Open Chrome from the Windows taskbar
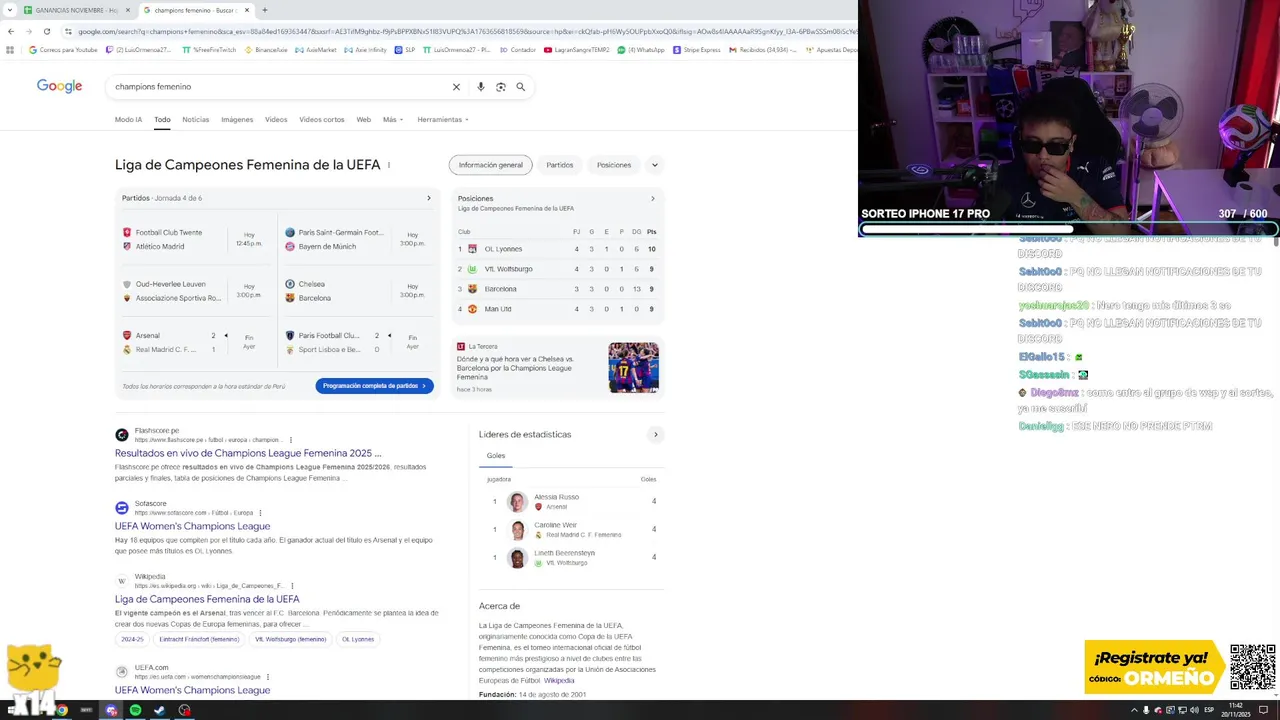1280x720 pixels. [x=61, y=710]
